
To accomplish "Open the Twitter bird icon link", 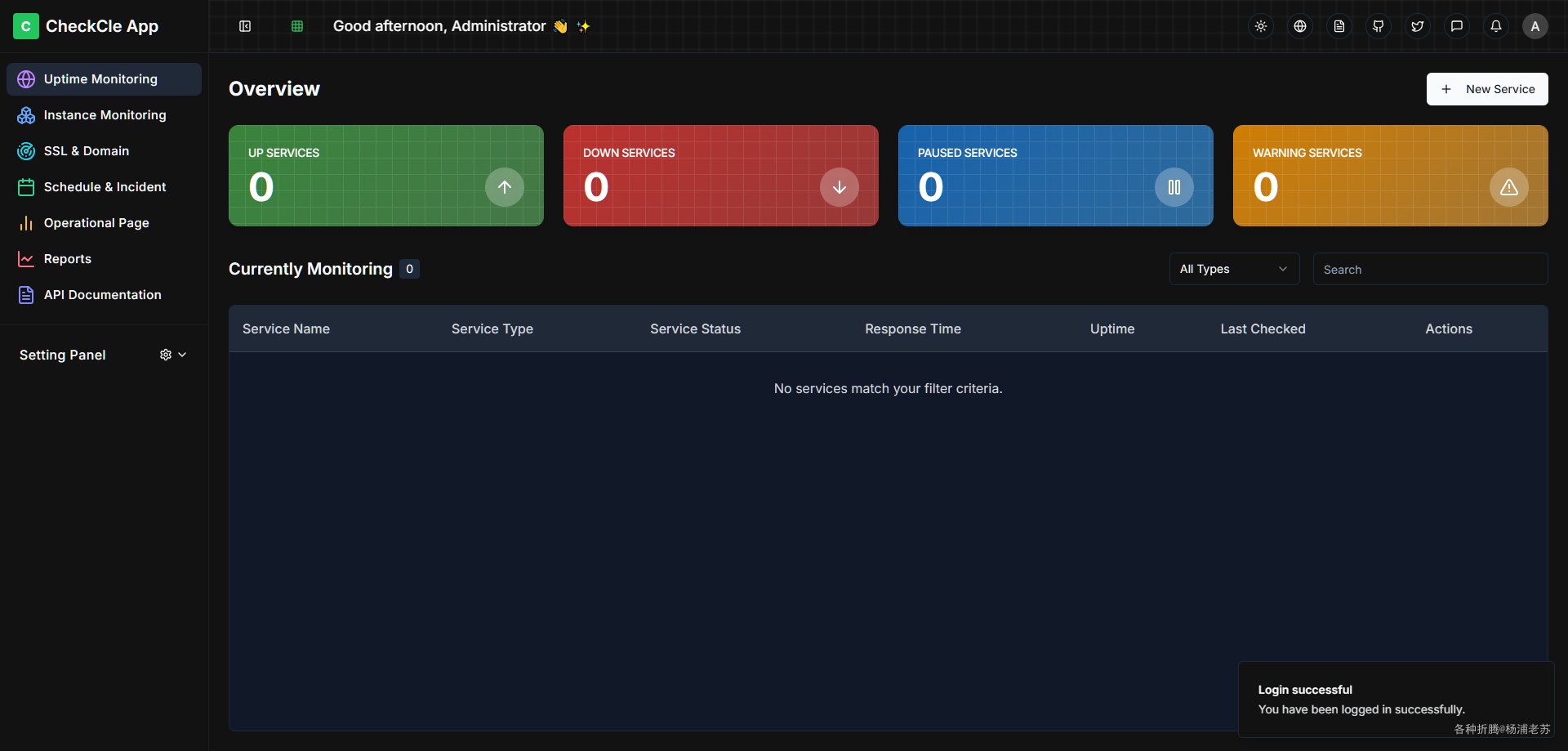I will point(1418,26).
